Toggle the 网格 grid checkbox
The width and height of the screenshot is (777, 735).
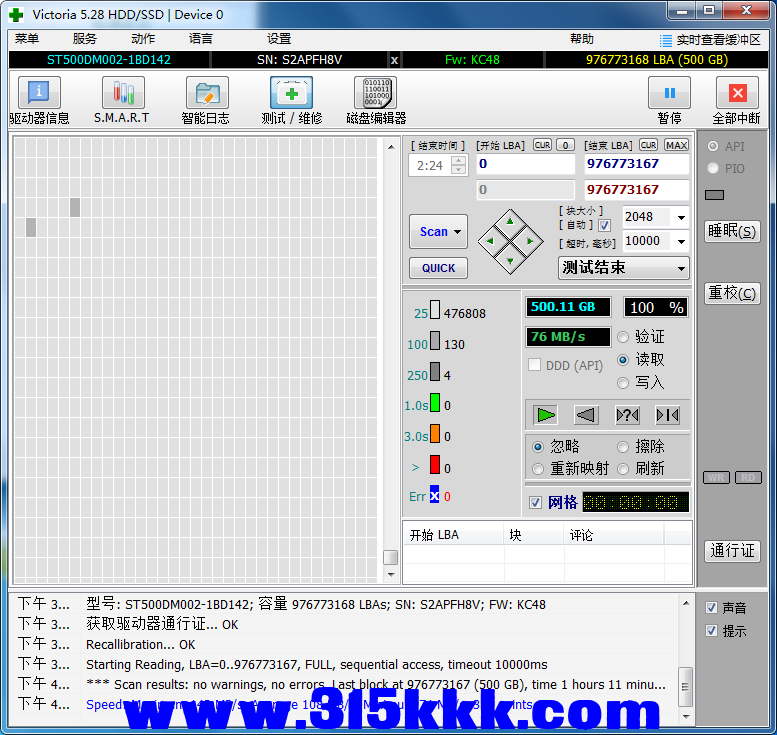[535, 503]
